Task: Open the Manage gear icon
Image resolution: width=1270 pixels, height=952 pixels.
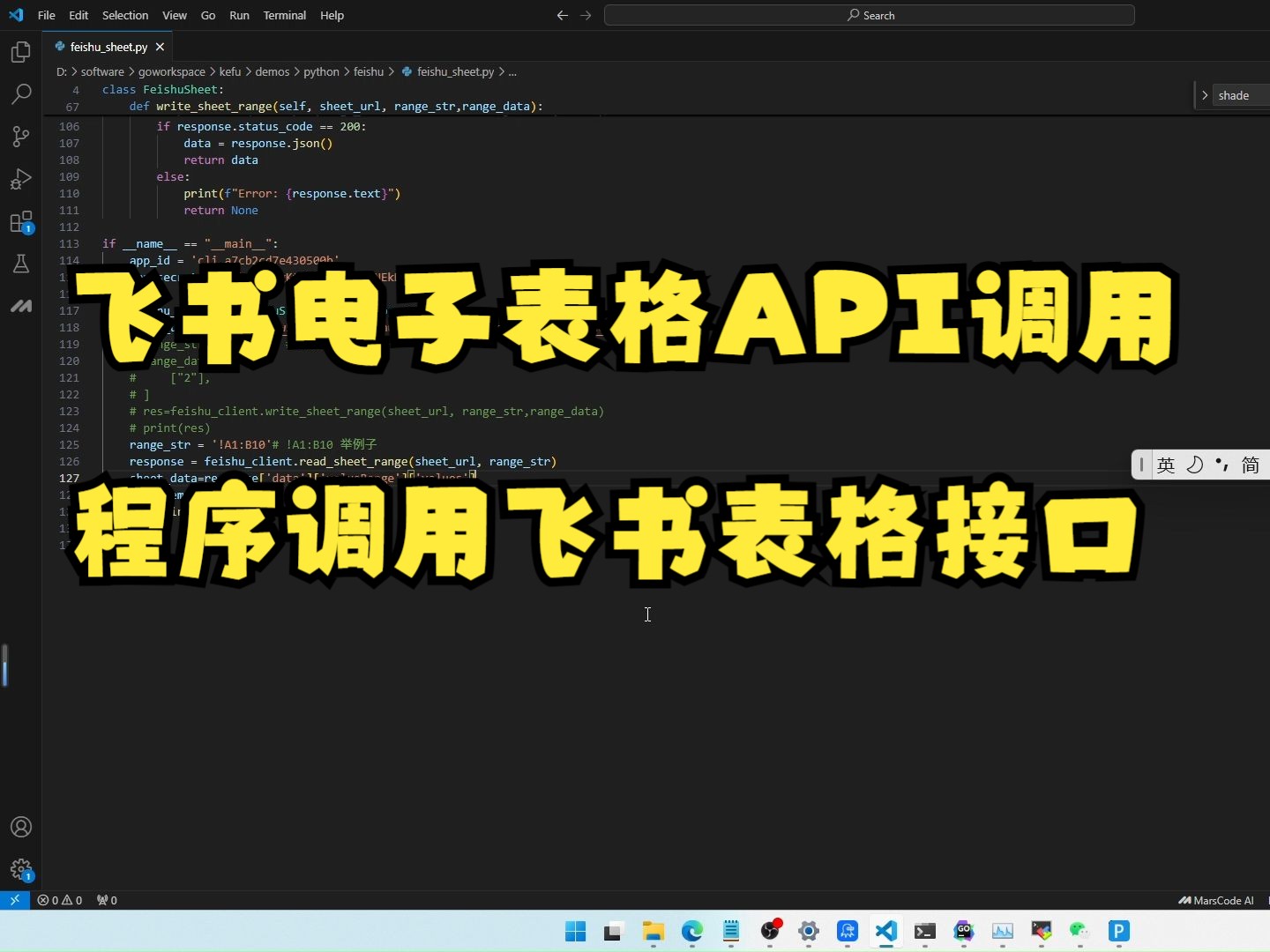Action: 21,870
